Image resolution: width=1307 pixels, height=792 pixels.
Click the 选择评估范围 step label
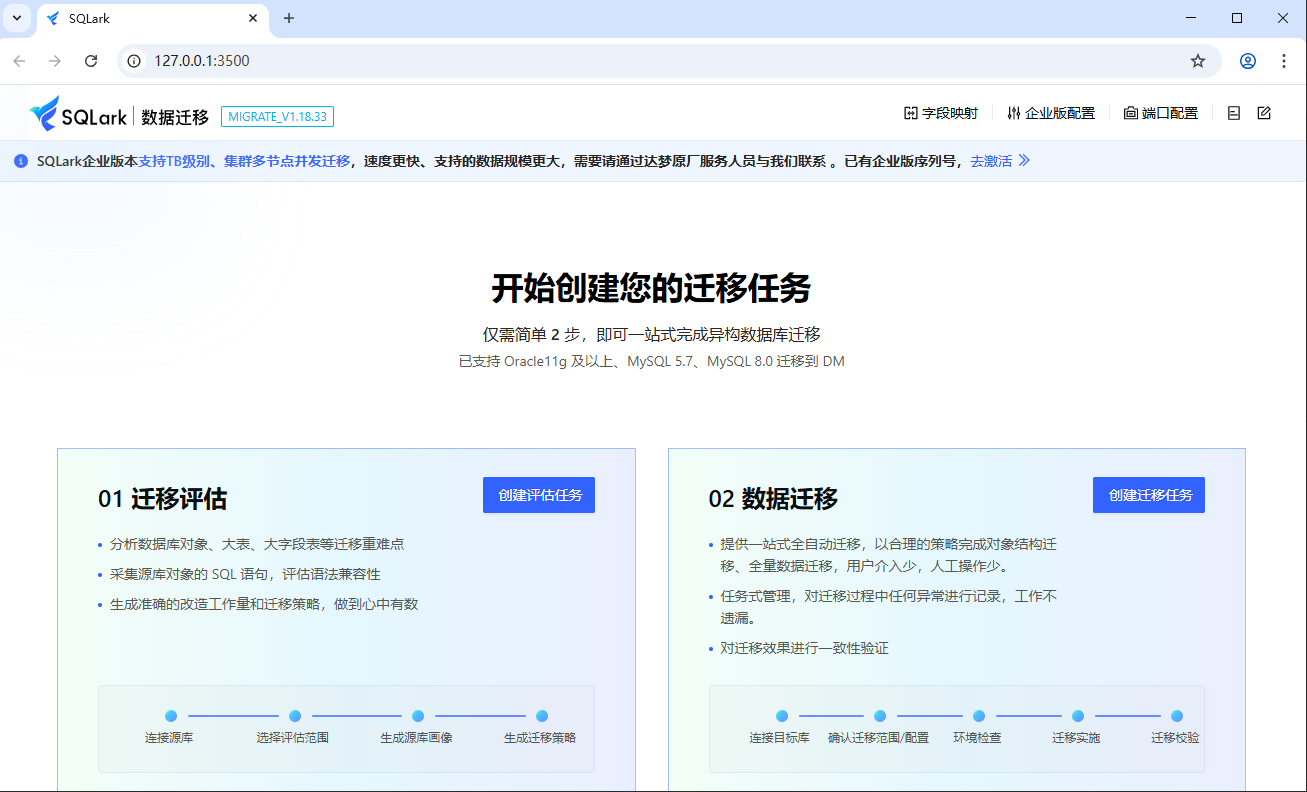293,738
